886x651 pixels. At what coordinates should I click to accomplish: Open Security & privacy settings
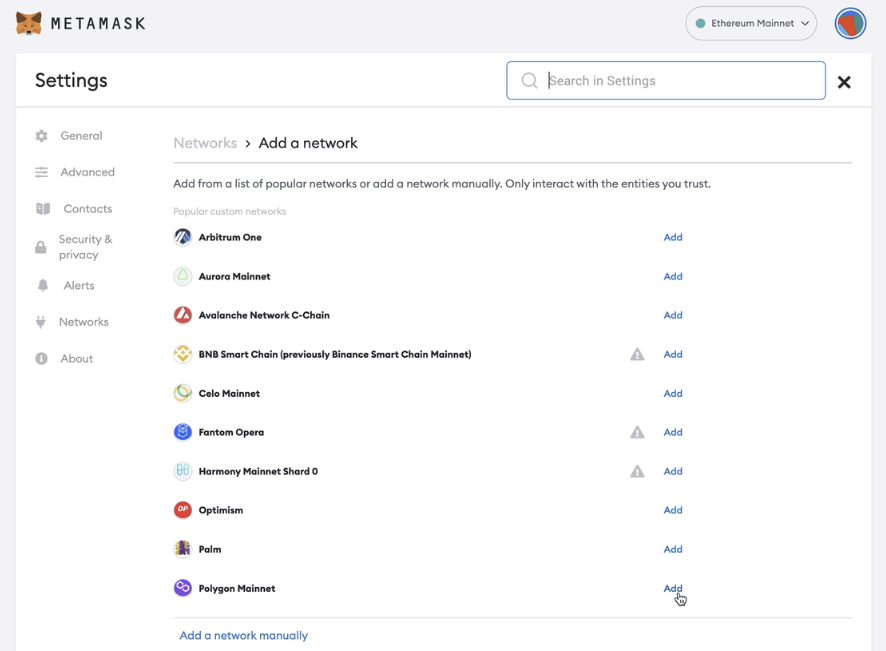[85, 247]
